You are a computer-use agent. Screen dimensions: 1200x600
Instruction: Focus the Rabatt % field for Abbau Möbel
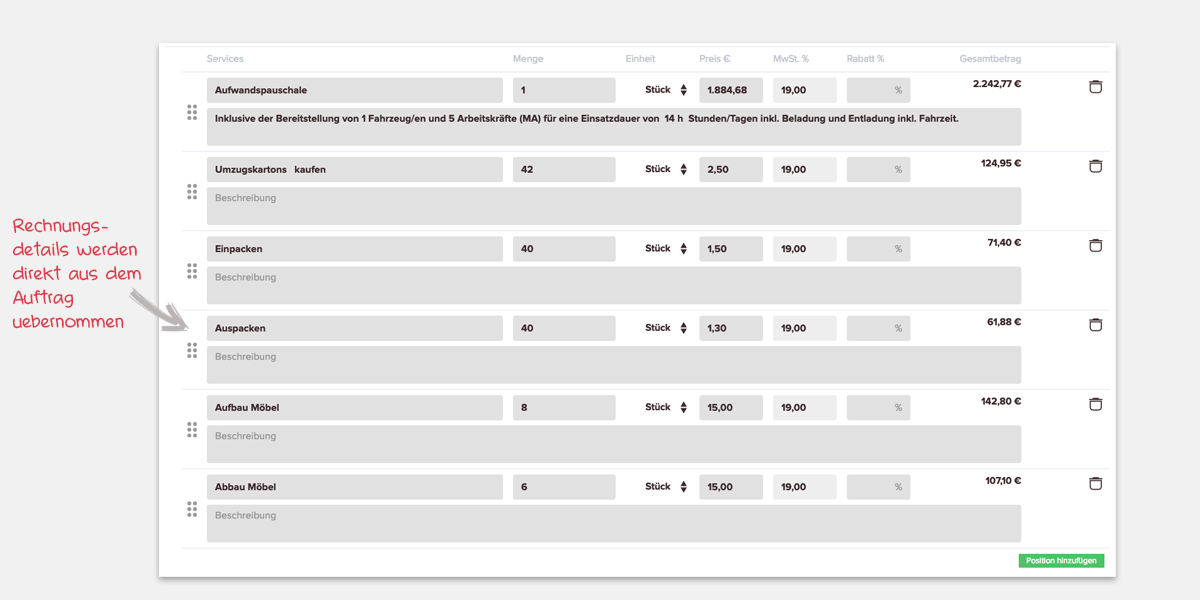878,487
